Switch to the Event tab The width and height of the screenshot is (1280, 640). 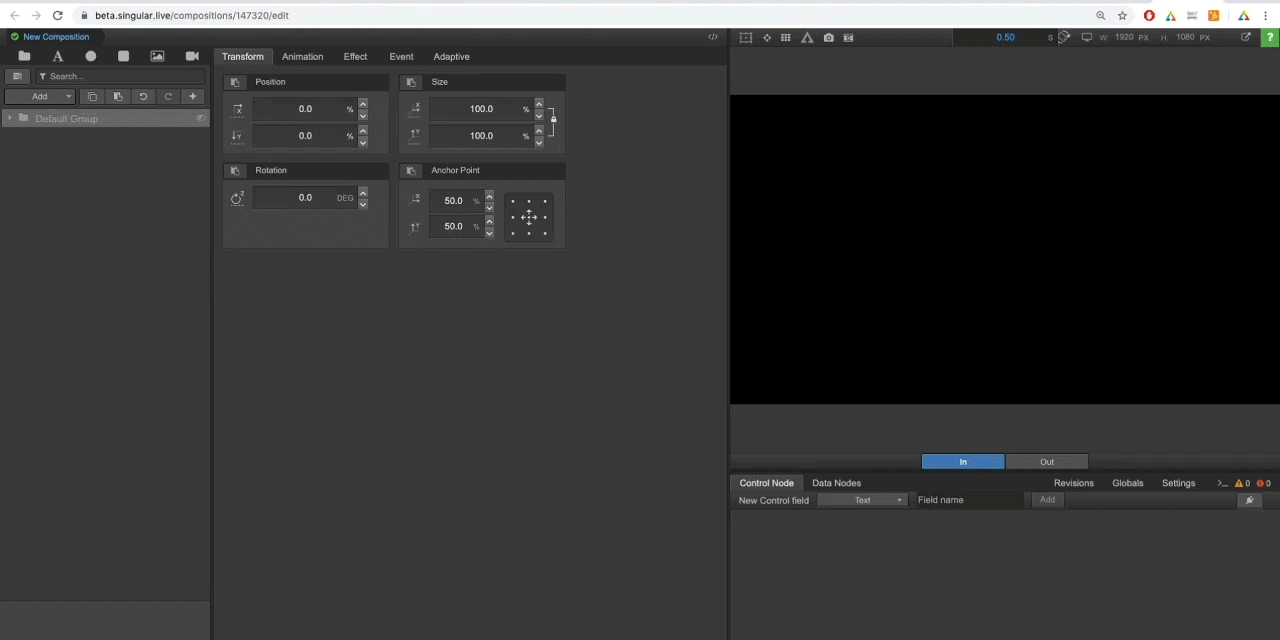point(401,57)
